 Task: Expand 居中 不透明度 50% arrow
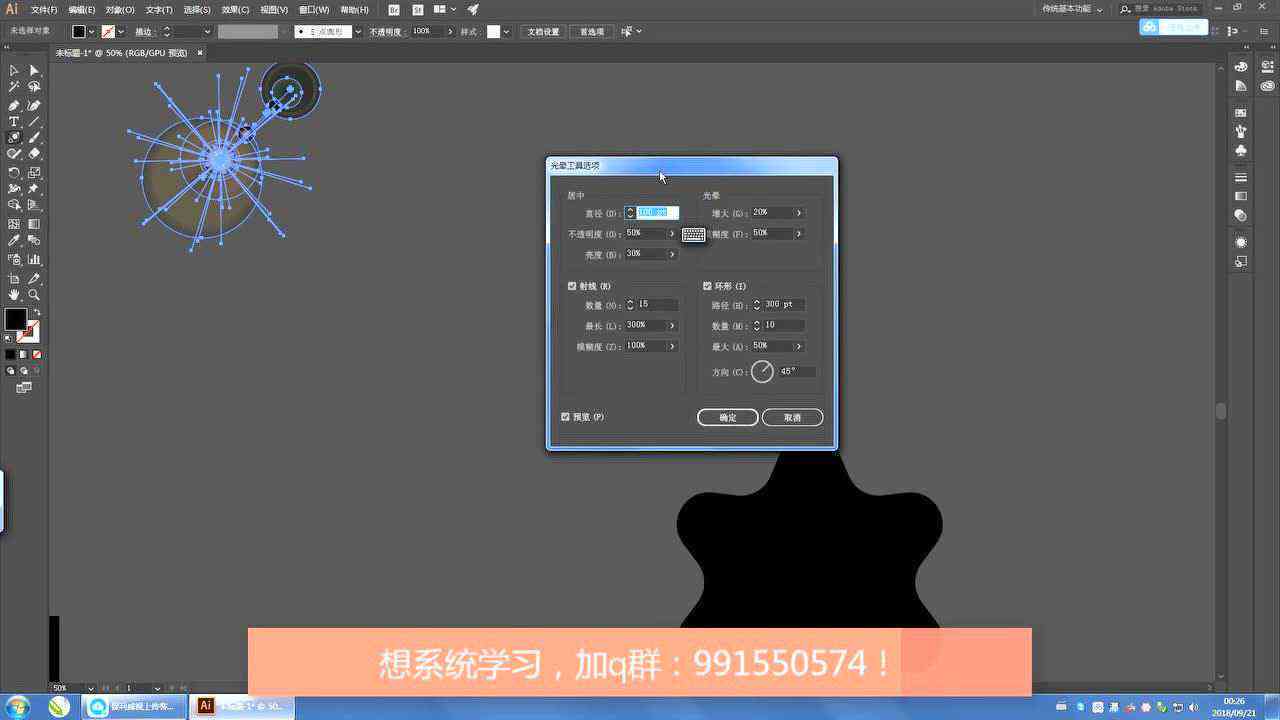pyautogui.click(x=672, y=233)
